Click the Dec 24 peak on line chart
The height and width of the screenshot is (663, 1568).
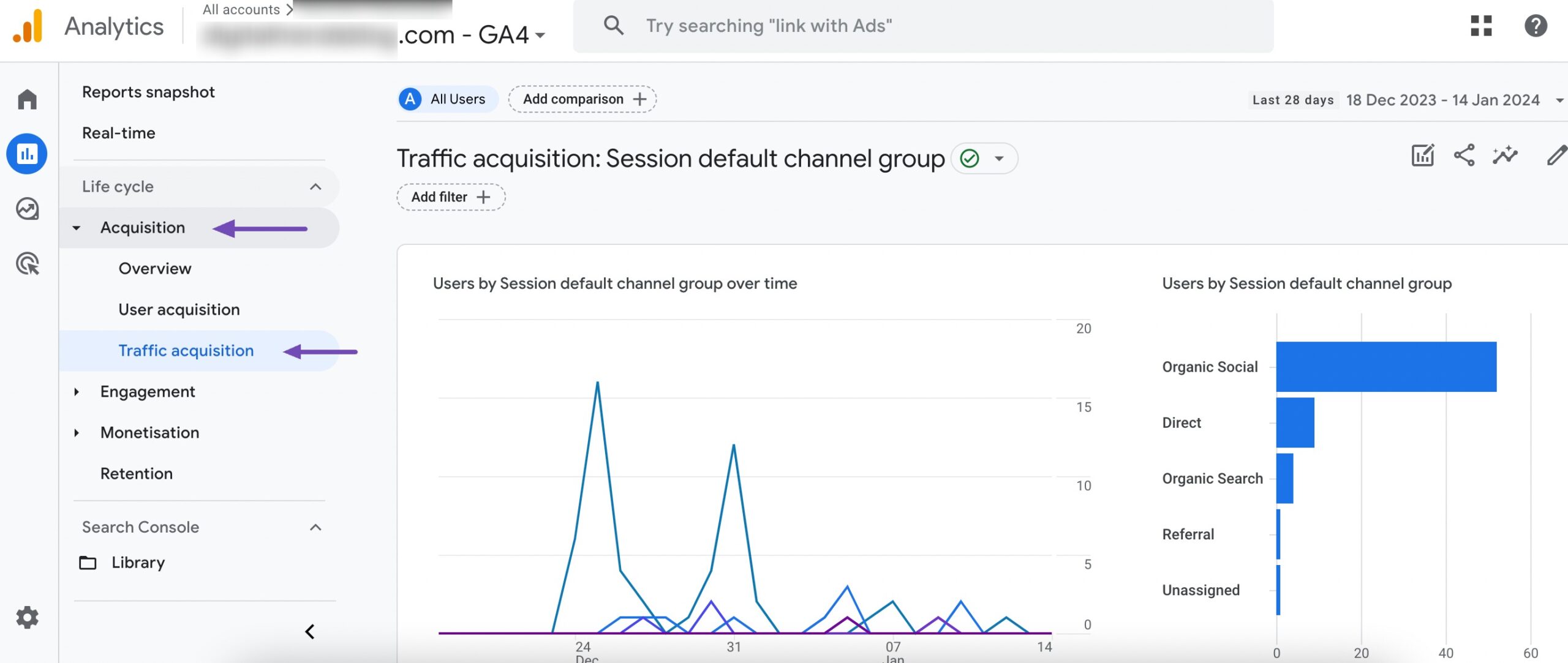coord(597,383)
